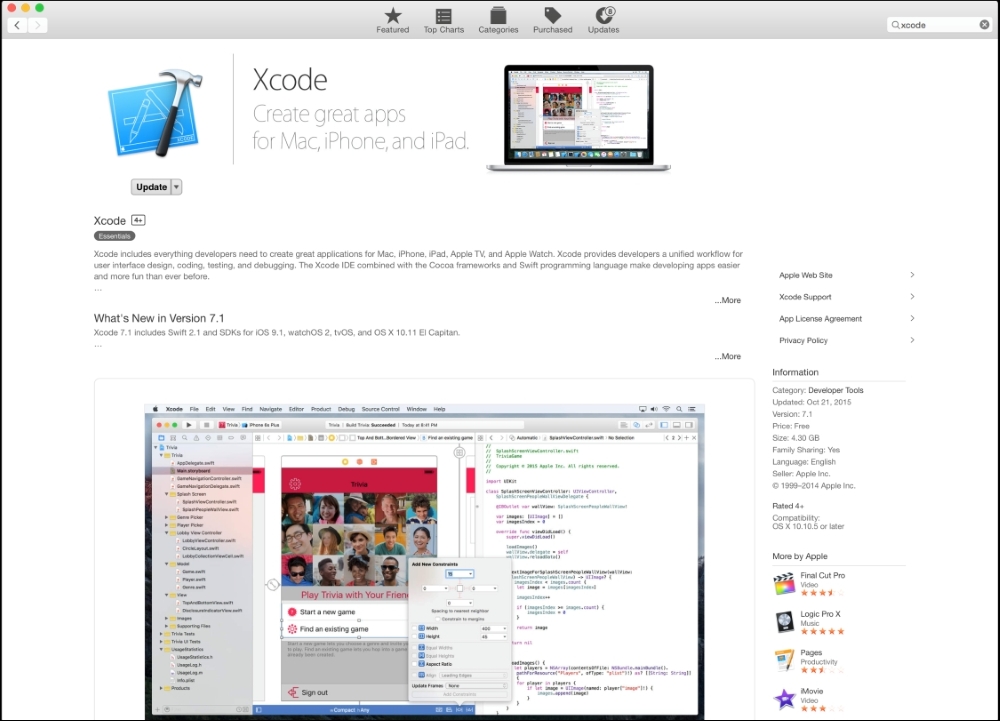Open Privacy Policy link
This screenshot has width=1000, height=721.
pyautogui.click(x=803, y=340)
